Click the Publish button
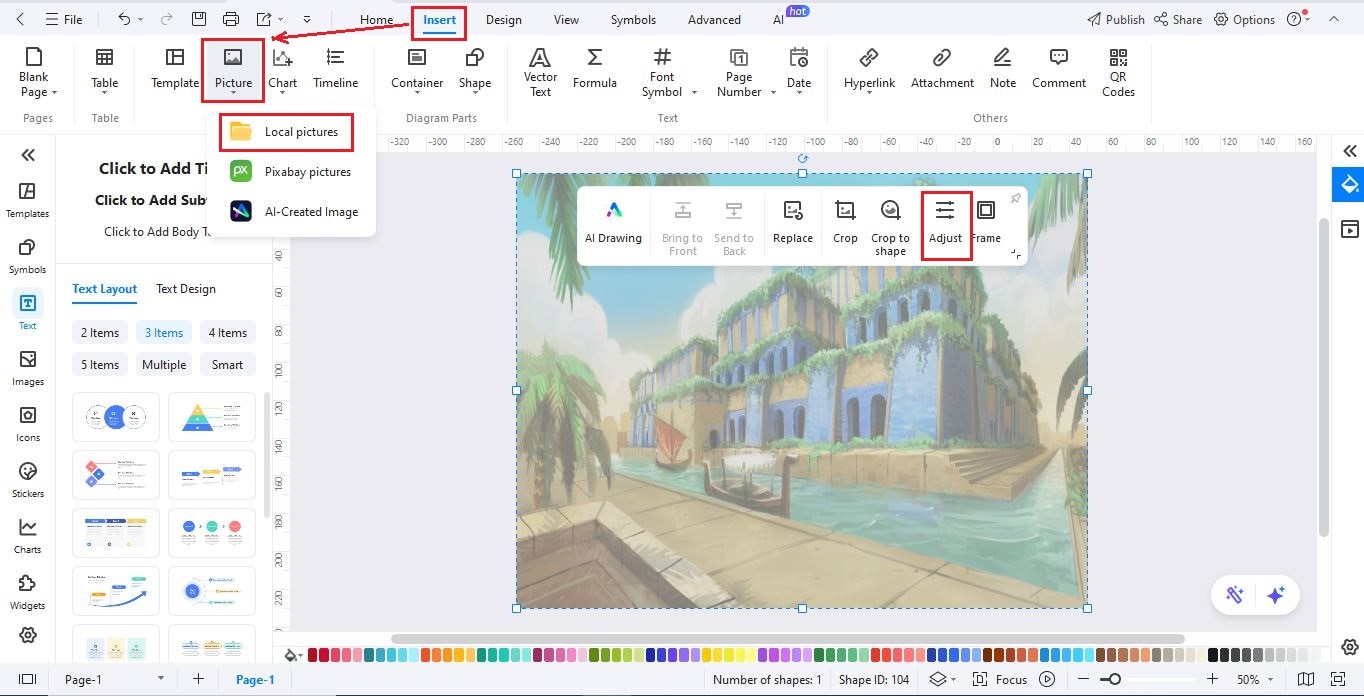 pos(1116,19)
